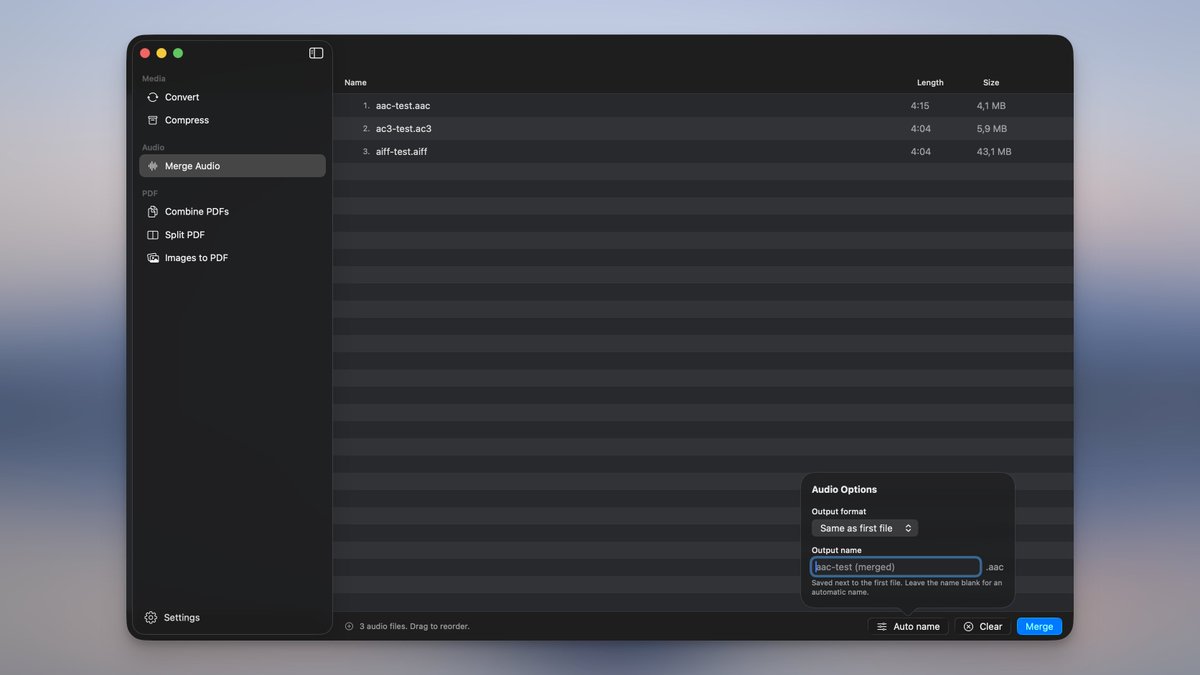Select the aac-test.aac file row
Viewport: 1200px width, 675px height.
pos(703,106)
